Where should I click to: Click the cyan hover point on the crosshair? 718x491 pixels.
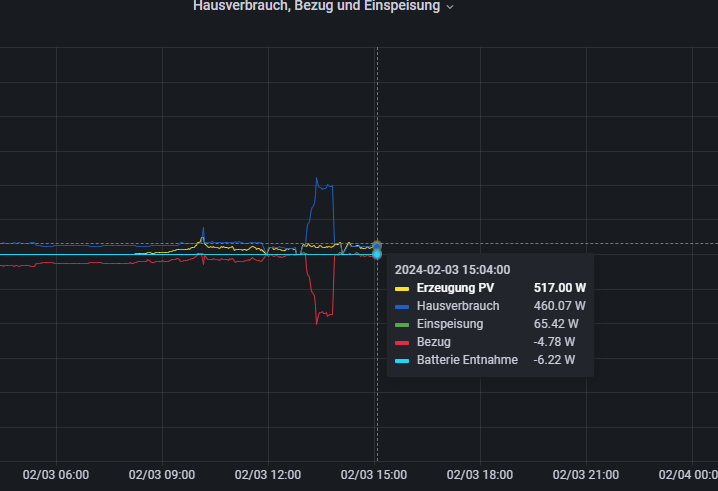tap(377, 254)
